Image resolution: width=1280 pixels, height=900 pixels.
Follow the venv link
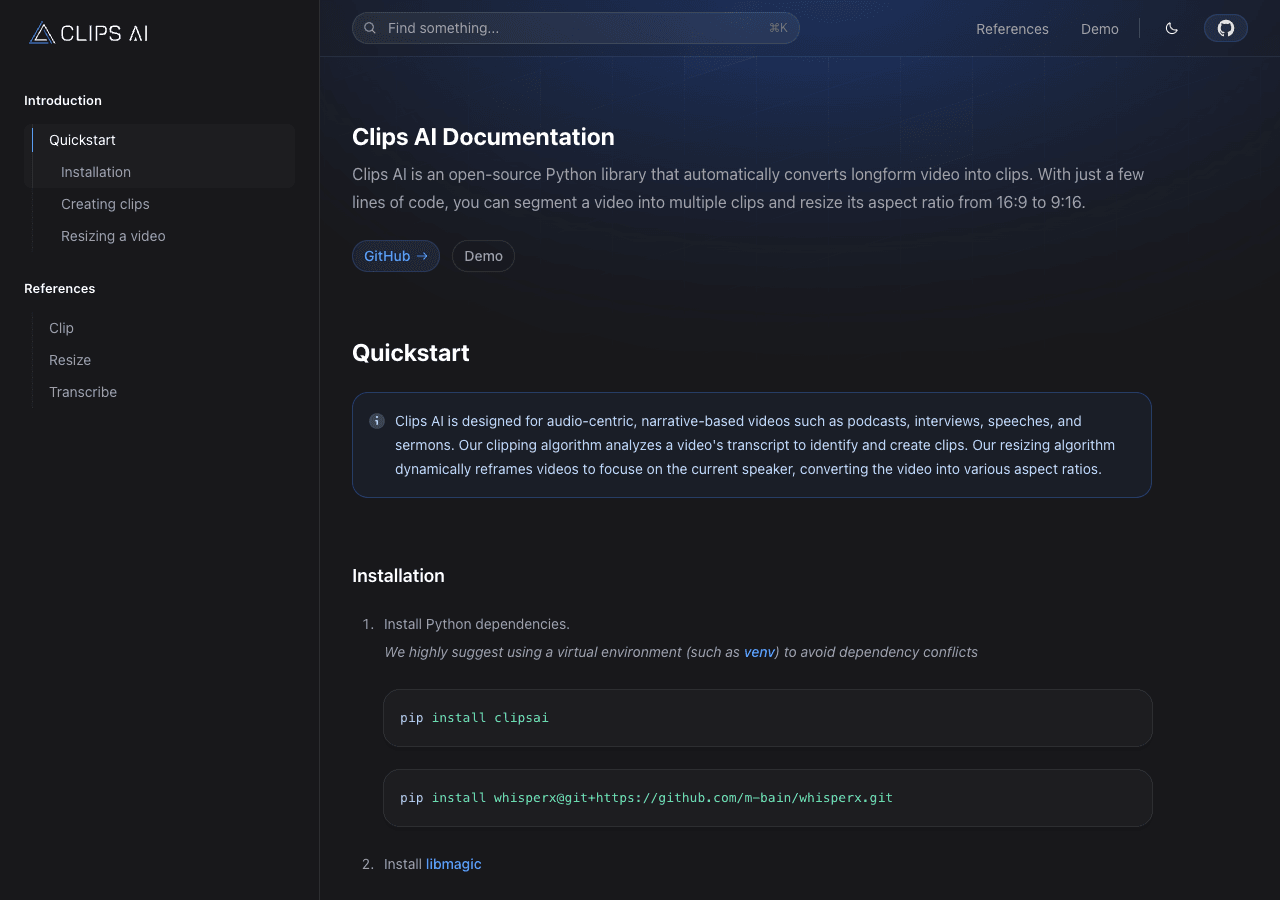pos(759,652)
